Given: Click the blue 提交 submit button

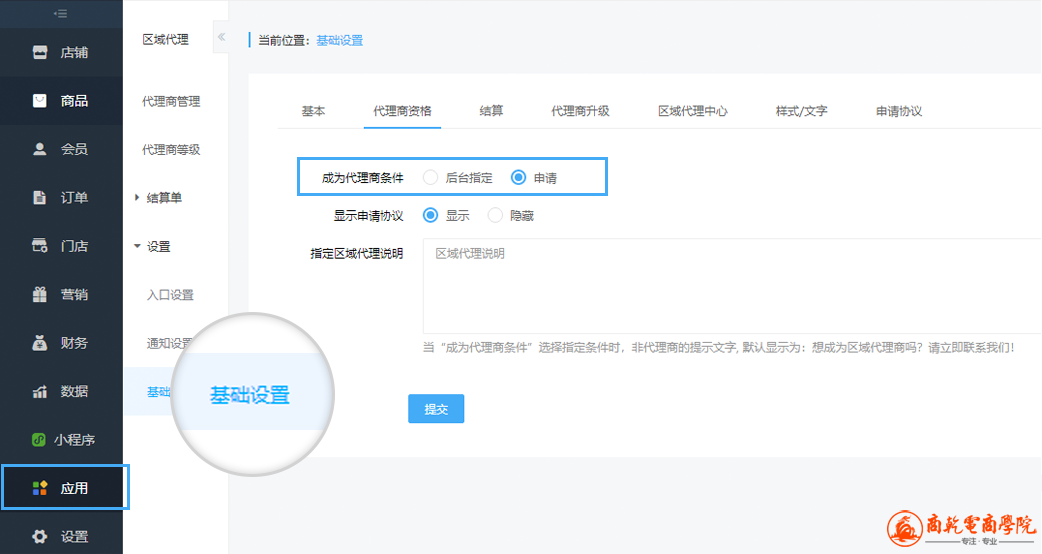Looking at the screenshot, I should [436, 409].
